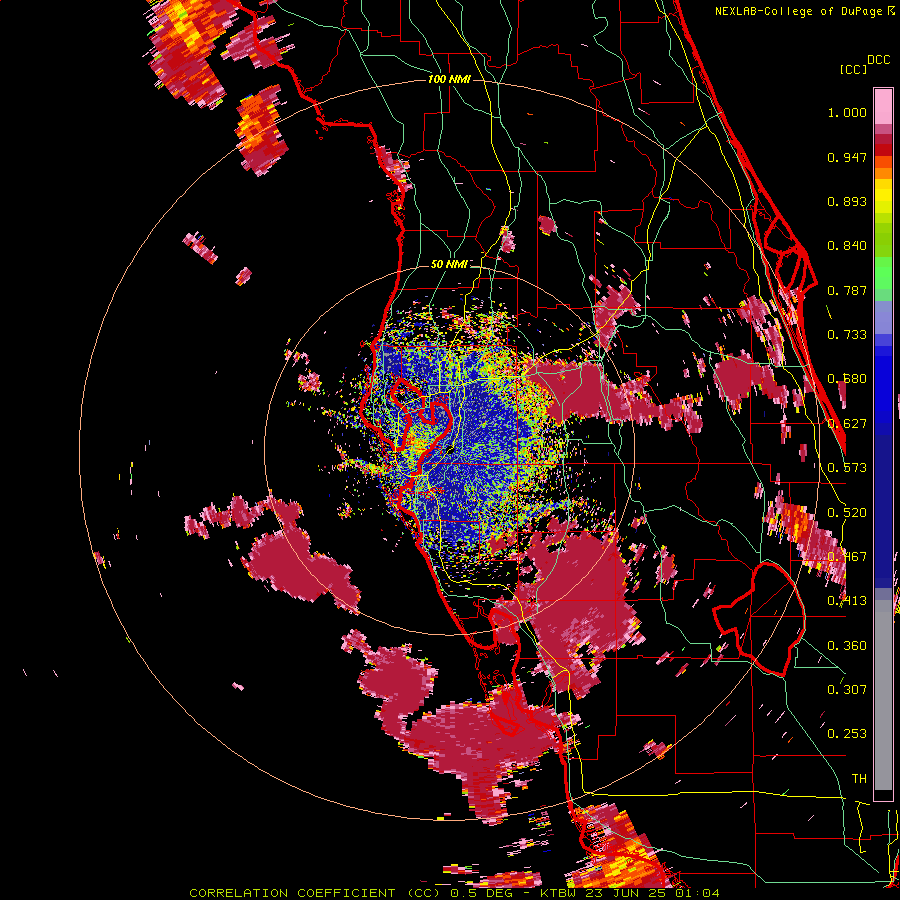
Task: Click the 0.307 color scale value
Action: pyautogui.click(x=847, y=690)
